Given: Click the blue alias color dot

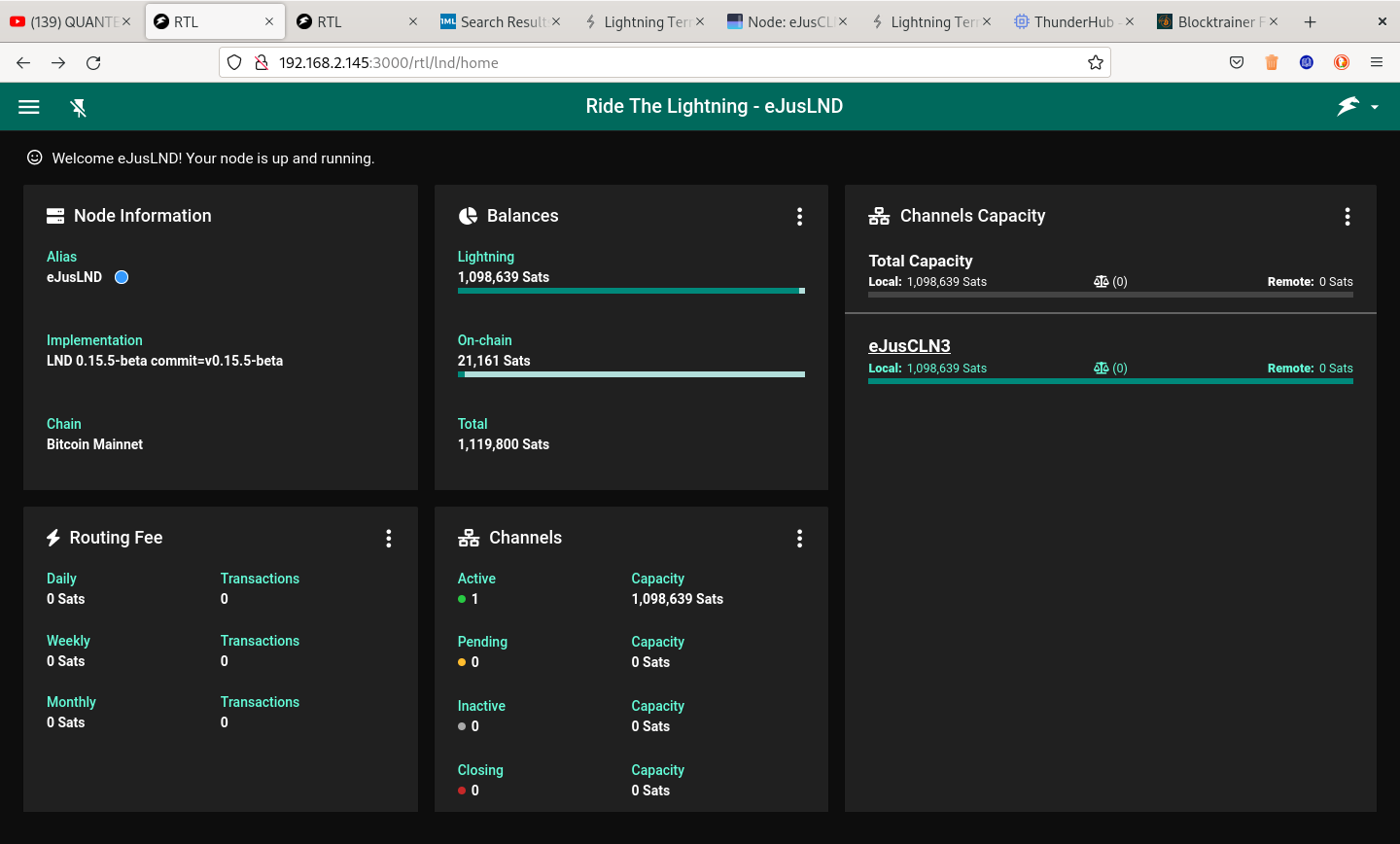Looking at the screenshot, I should pyautogui.click(x=122, y=277).
